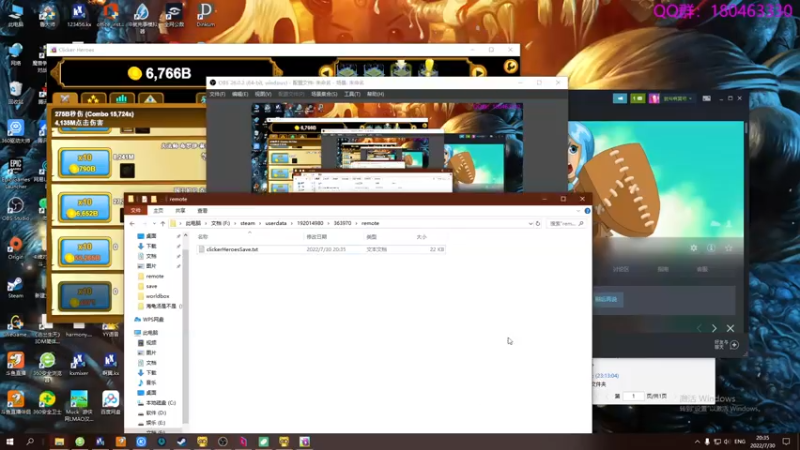
Task: Open the 文件(F) menu in OBS
Action: pos(217,94)
